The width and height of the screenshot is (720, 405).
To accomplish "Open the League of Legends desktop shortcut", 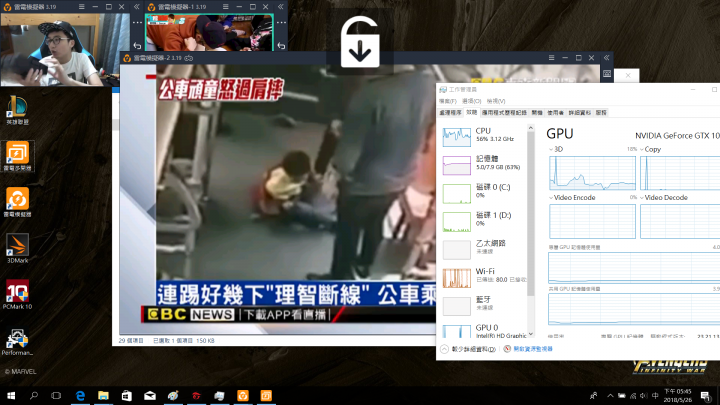I will (17, 110).
